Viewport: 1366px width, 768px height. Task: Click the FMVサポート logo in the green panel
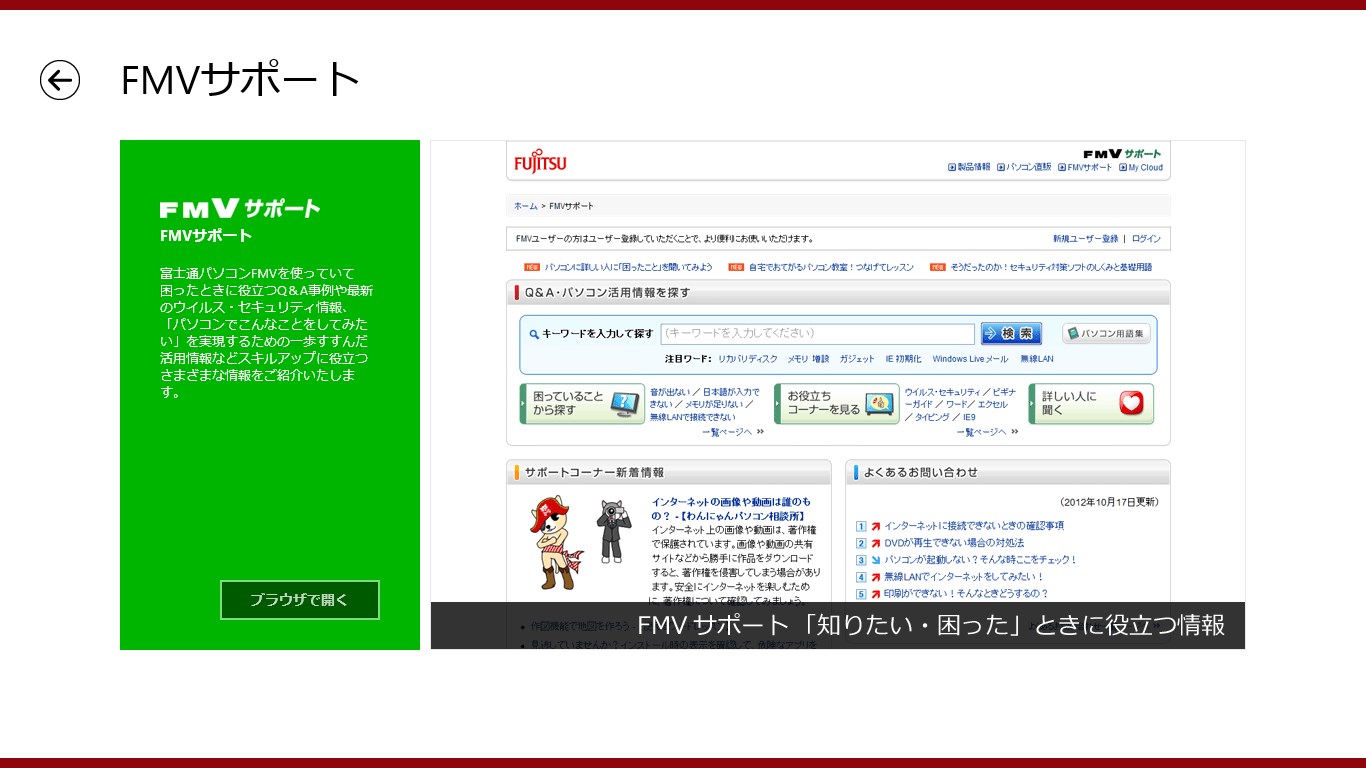pos(240,208)
